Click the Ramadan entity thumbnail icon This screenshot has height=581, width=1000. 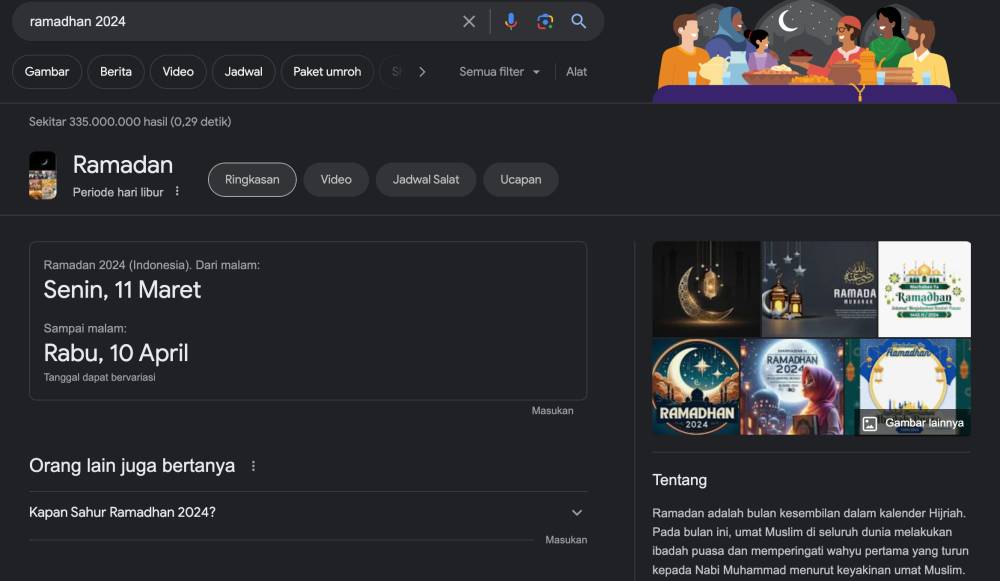(x=43, y=175)
